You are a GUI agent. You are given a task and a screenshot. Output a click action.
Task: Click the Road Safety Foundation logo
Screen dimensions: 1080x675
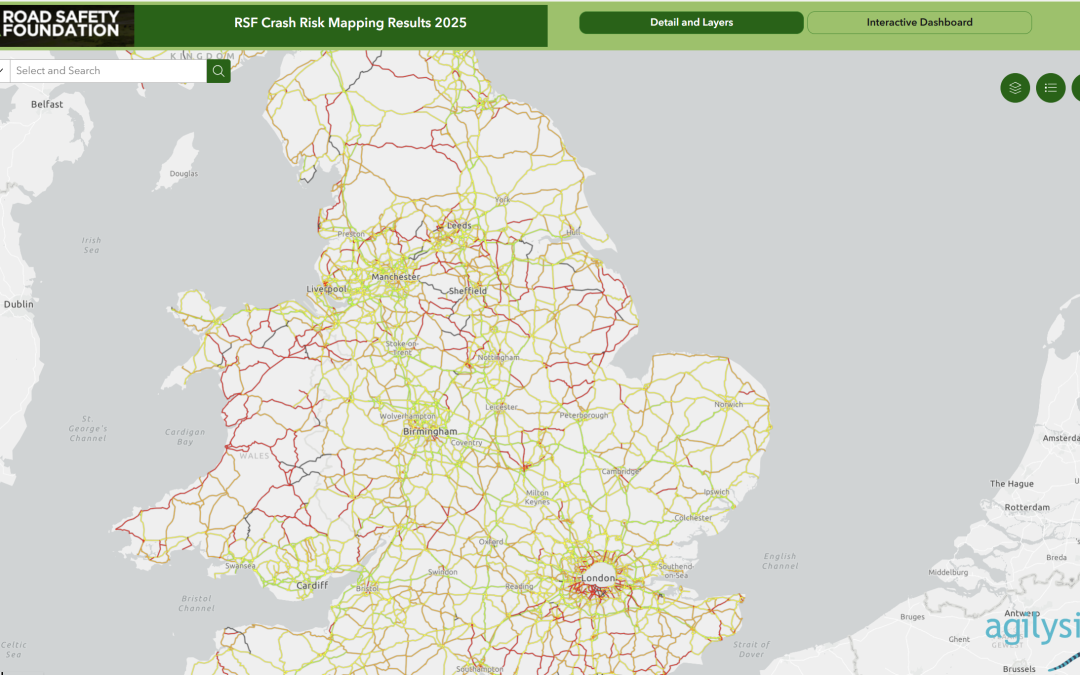pyautogui.click(x=67, y=25)
